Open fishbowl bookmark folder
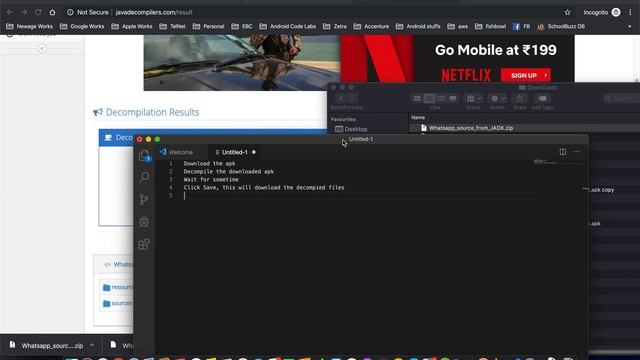The image size is (640, 360). [x=491, y=26]
